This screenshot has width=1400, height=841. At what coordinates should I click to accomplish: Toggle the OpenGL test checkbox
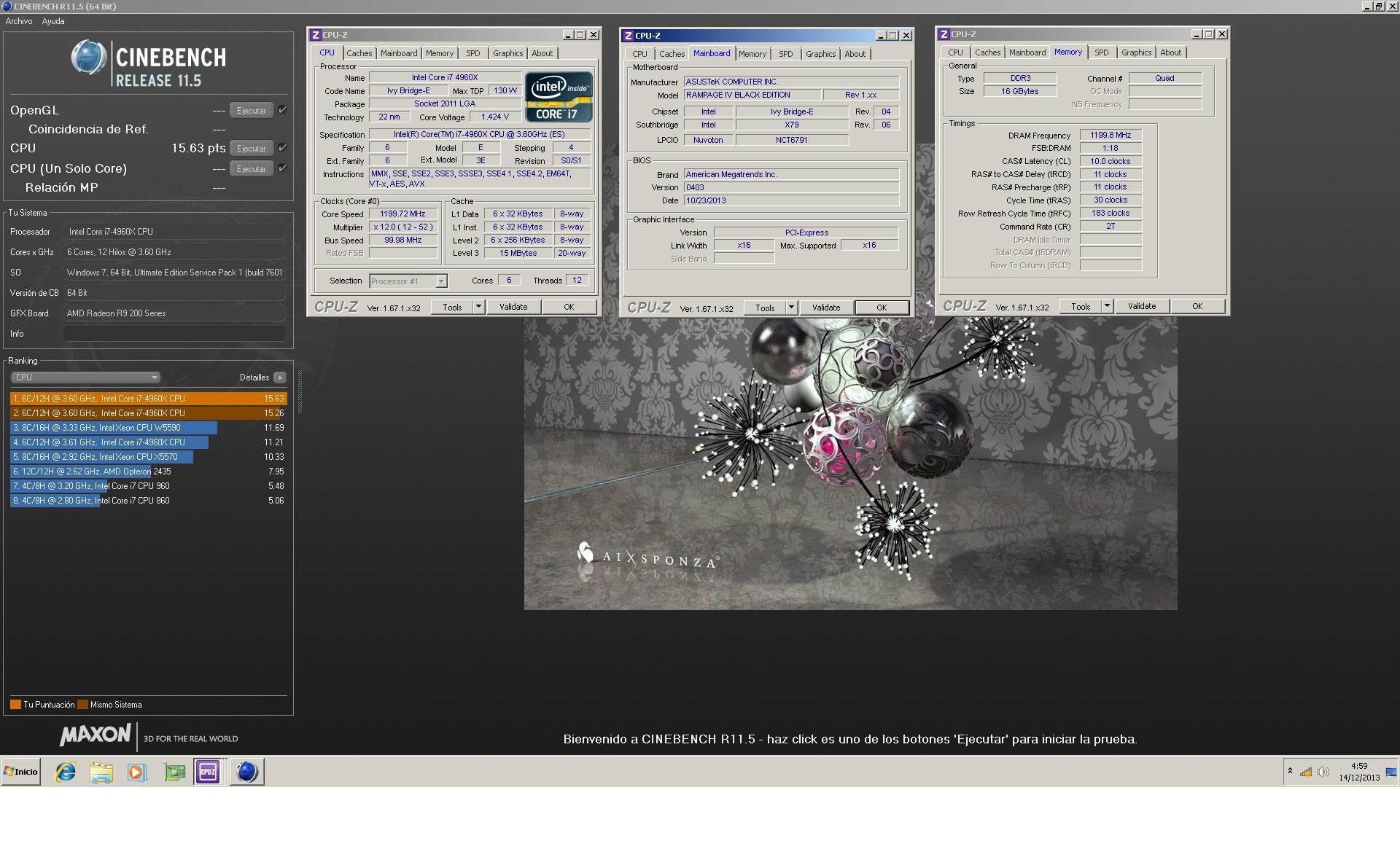(282, 110)
